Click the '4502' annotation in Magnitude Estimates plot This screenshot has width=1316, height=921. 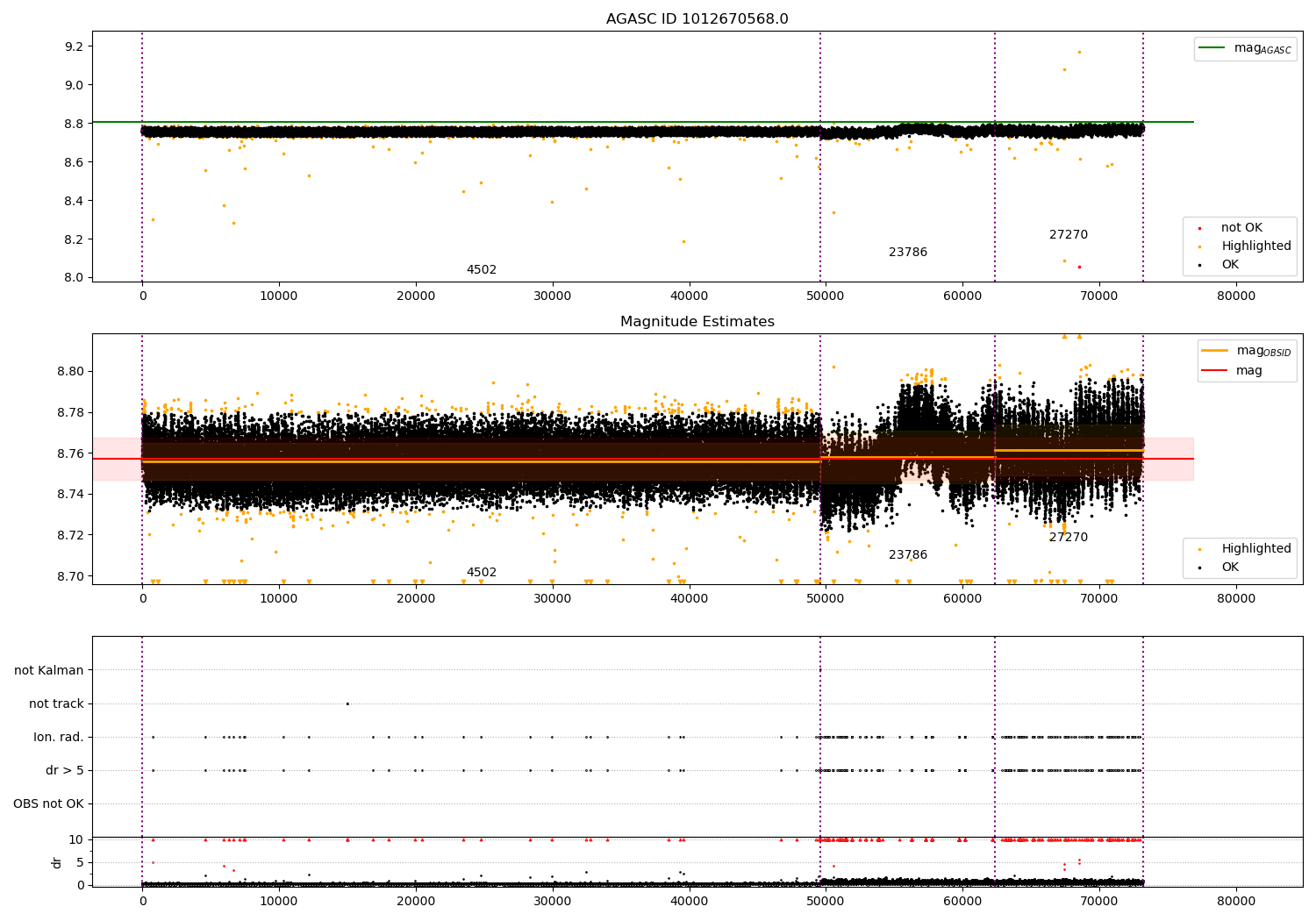(x=482, y=573)
